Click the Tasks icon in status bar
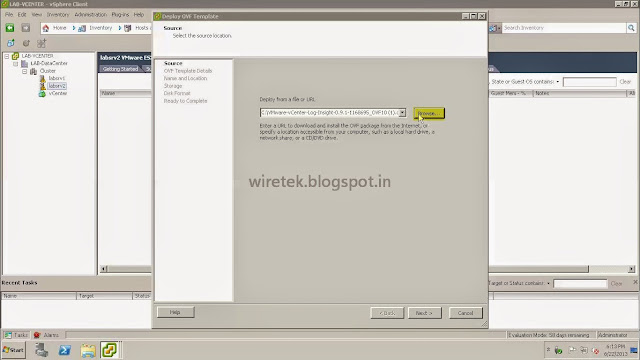Screen dimensions: 640x360 tap(8, 335)
